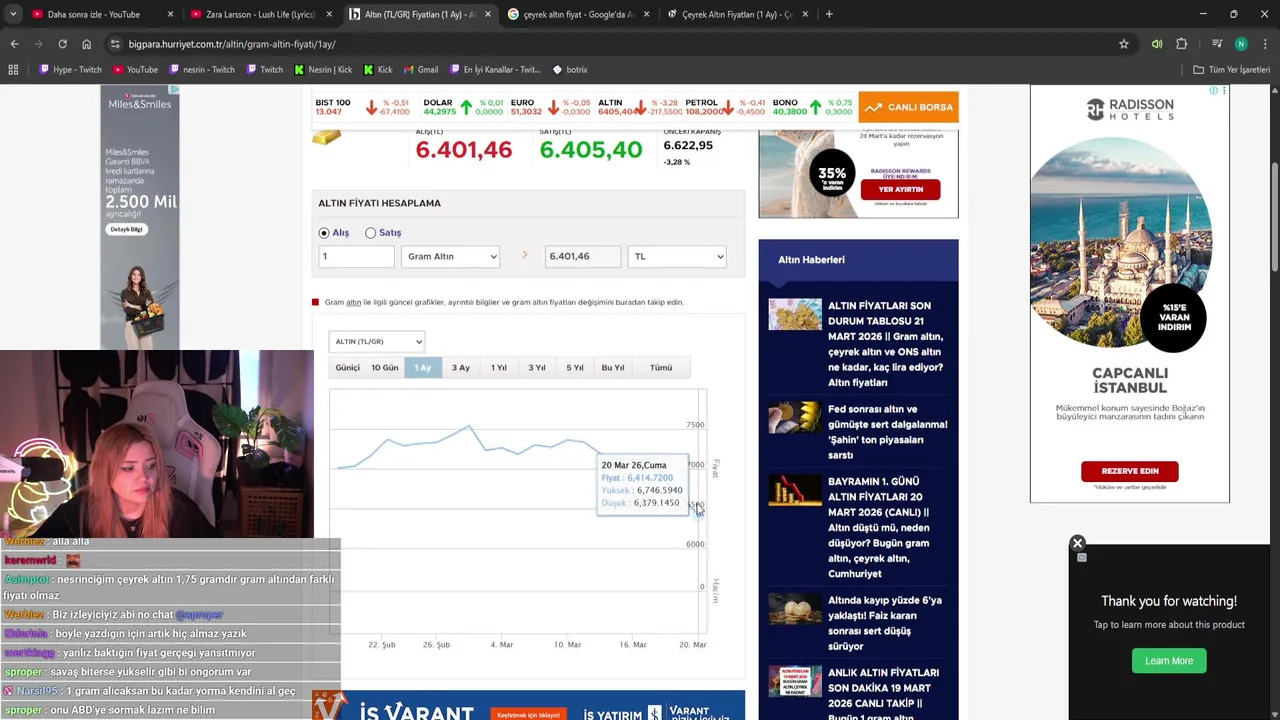
Task: Select the Bu Yıl chart range
Action: [x=613, y=368]
